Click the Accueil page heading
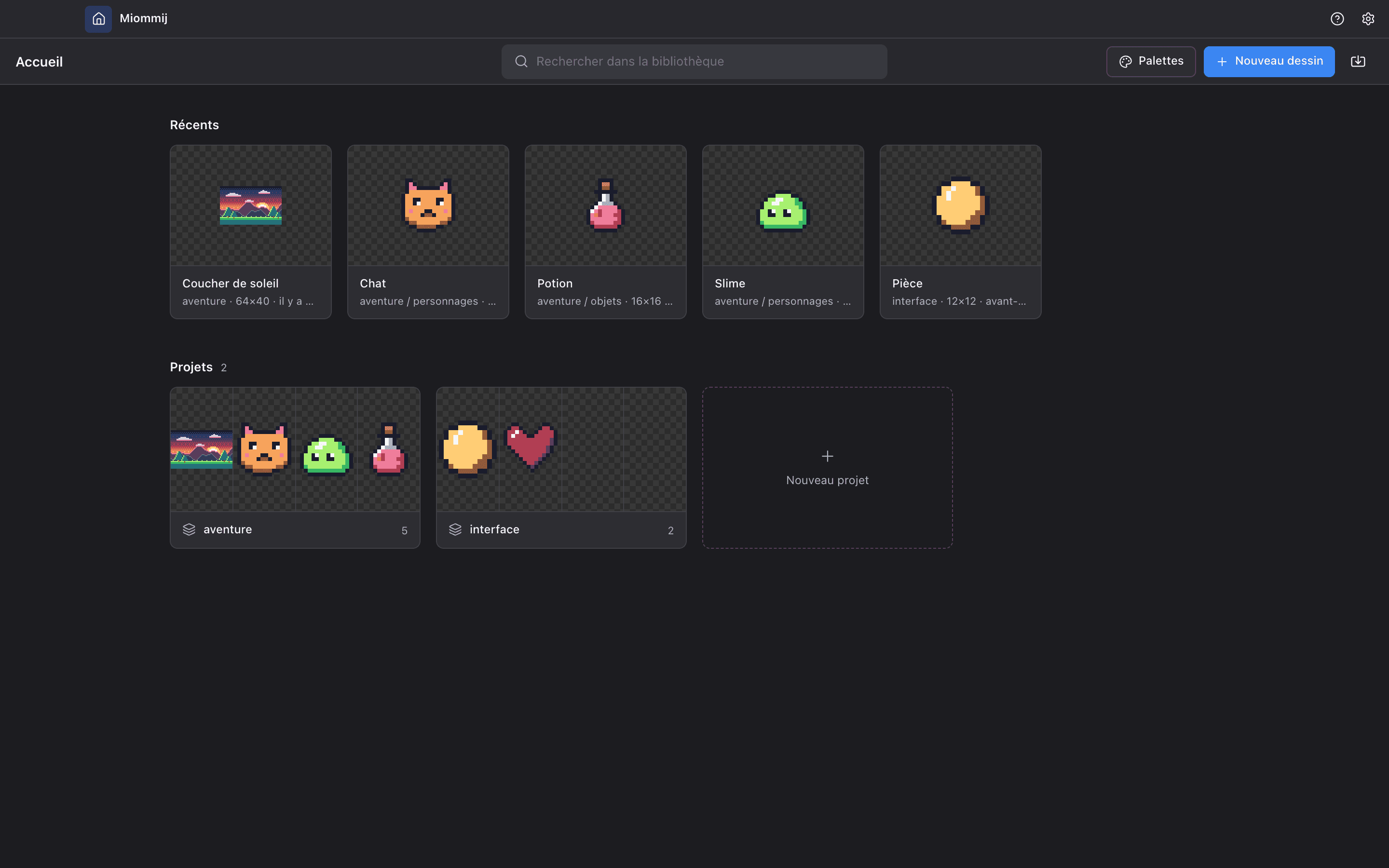 point(39,62)
